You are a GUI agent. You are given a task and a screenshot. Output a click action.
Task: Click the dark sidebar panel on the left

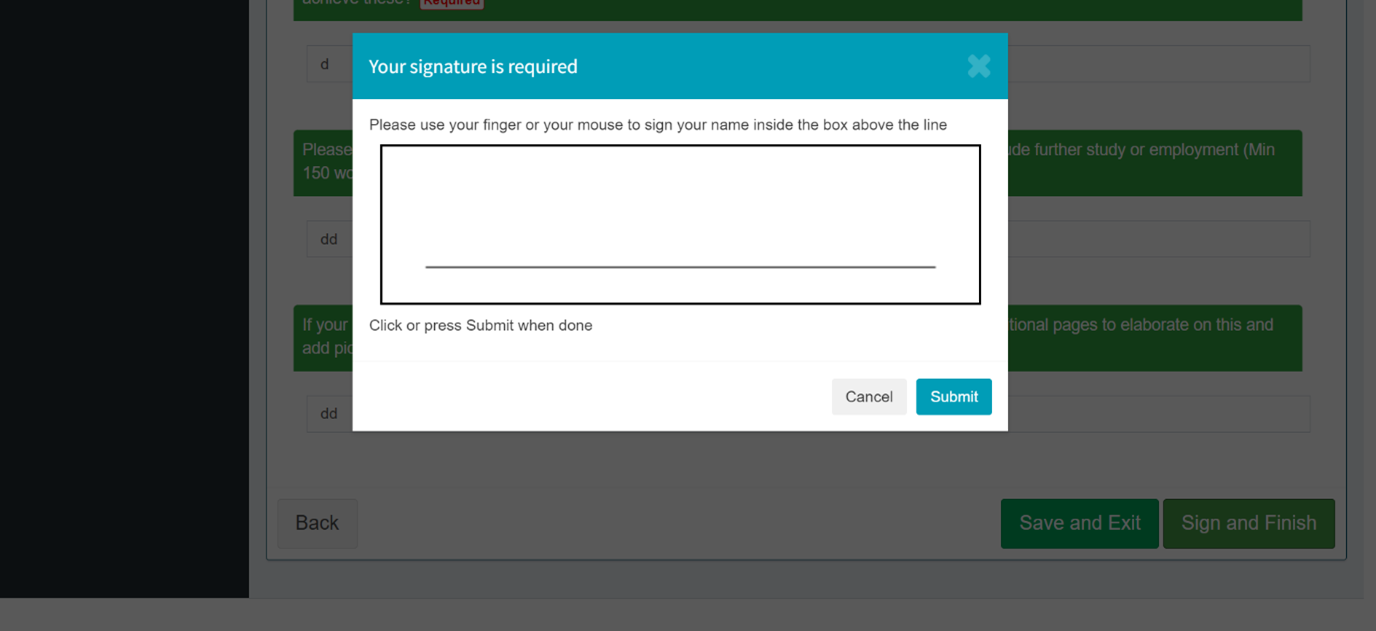click(124, 300)
